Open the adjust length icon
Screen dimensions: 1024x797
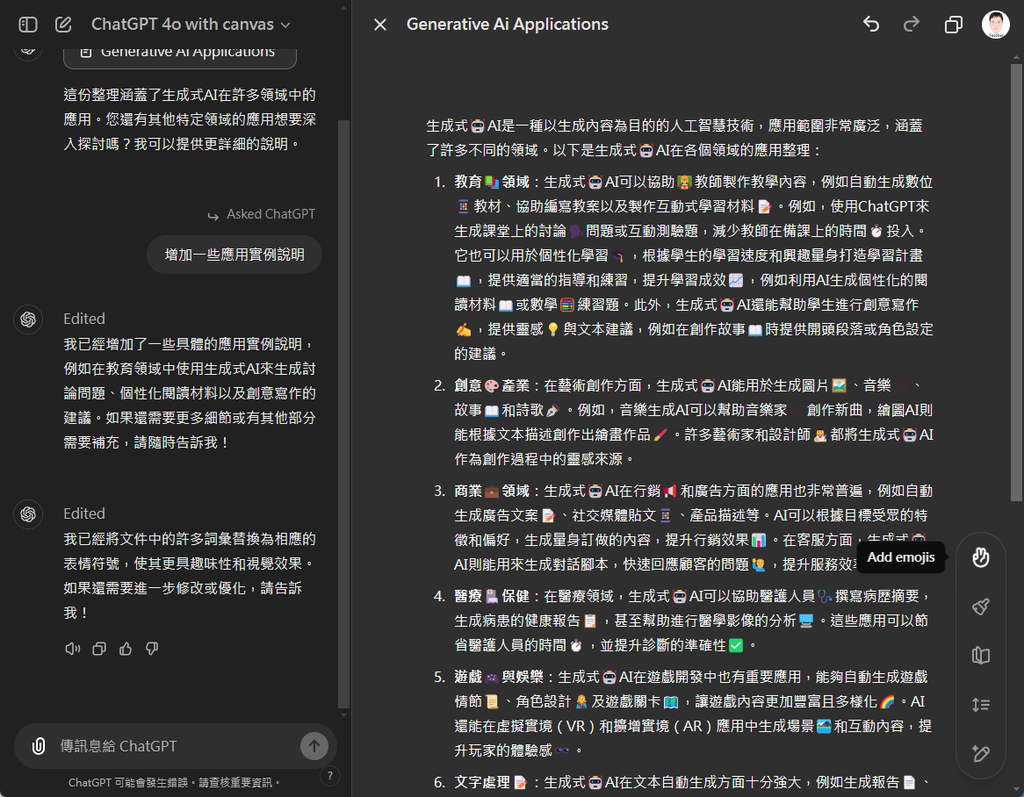pyautogui.click(x=981, y=704)
